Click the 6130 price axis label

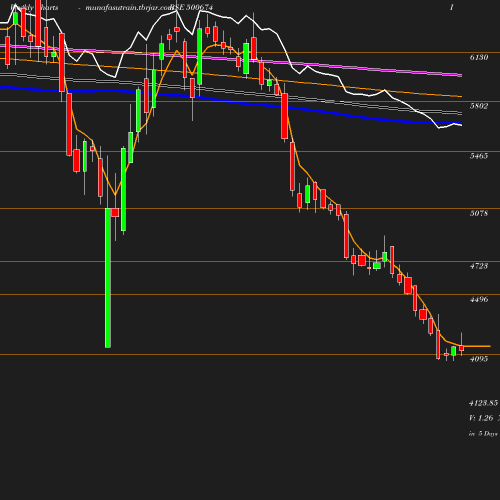[x=479, y=57]
